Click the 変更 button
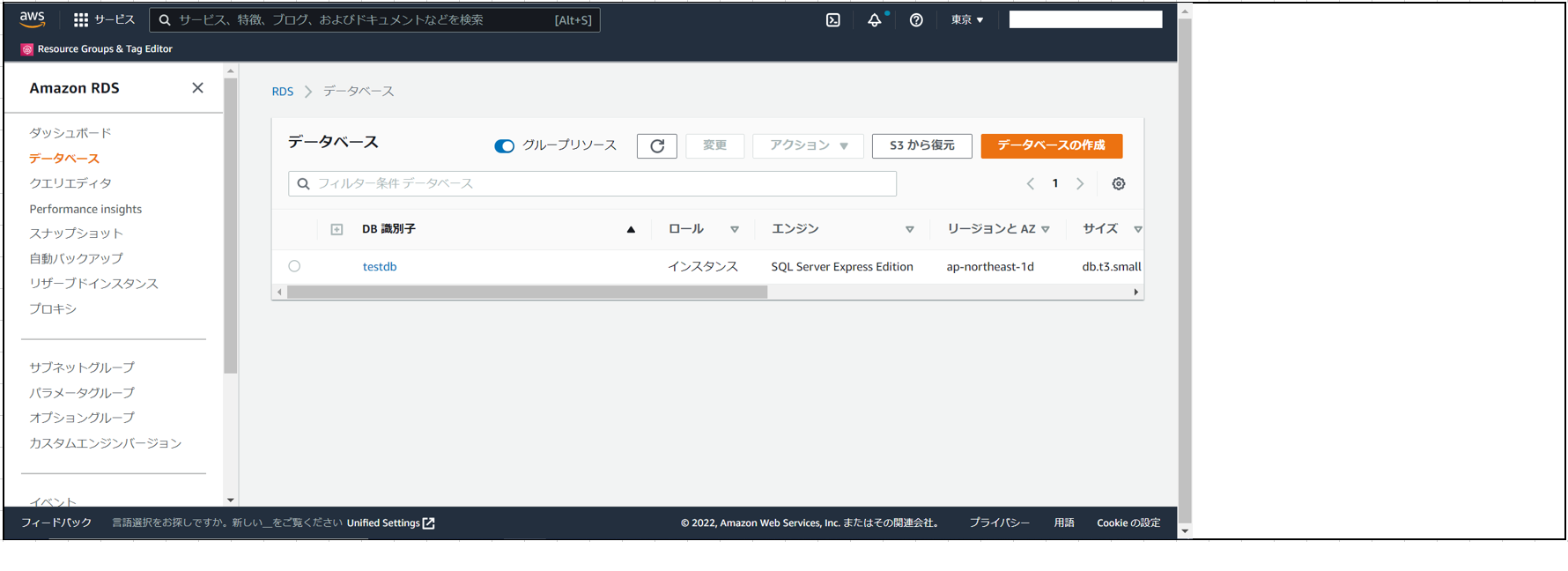1568x571 pixels. pyautogui.click(x=715, y=145)
